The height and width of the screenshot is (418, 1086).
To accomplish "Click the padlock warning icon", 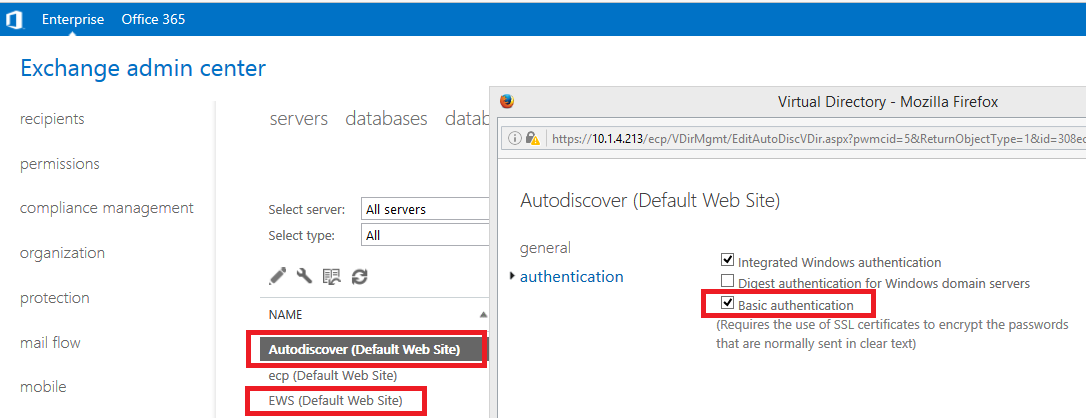I will pos(532,138).
